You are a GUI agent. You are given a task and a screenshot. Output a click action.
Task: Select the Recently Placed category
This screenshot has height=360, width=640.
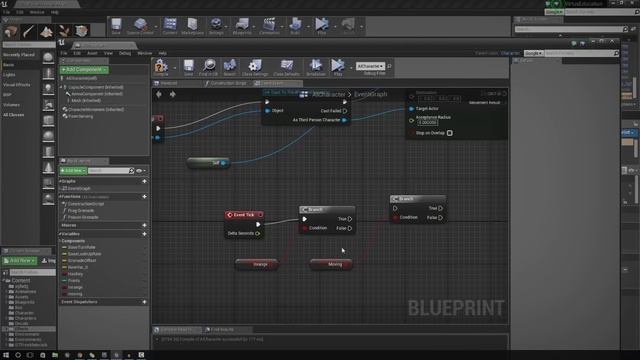19,55
